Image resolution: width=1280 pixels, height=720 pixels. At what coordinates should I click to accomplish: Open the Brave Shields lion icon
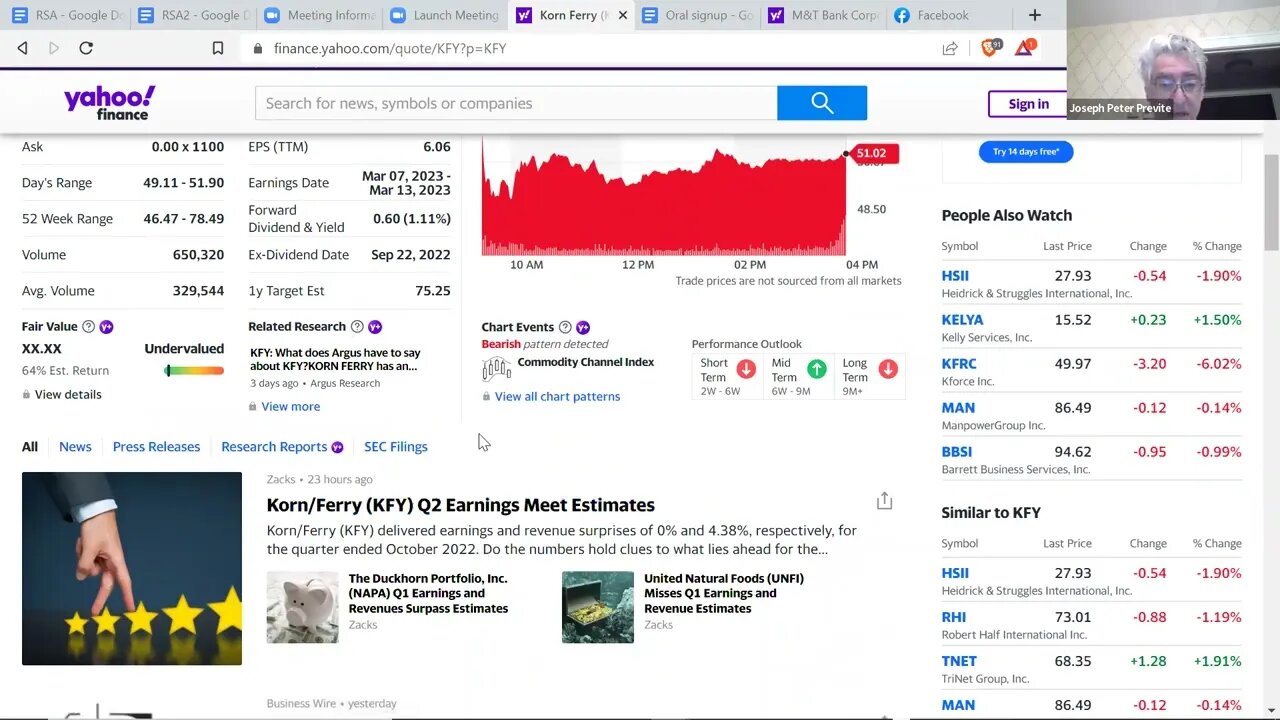click(989, 48)
